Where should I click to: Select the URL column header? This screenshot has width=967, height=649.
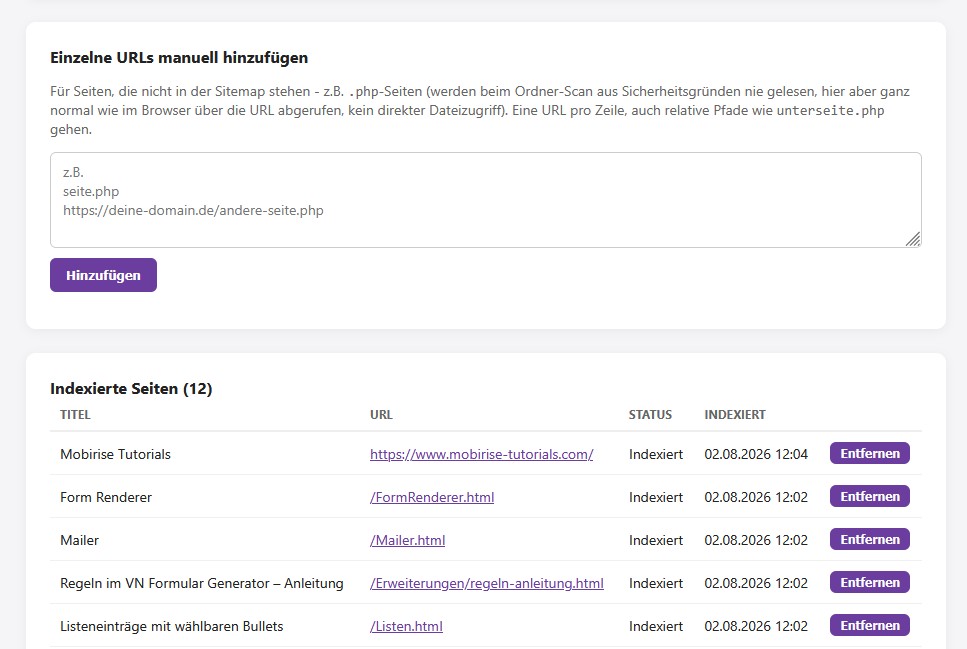381,415
